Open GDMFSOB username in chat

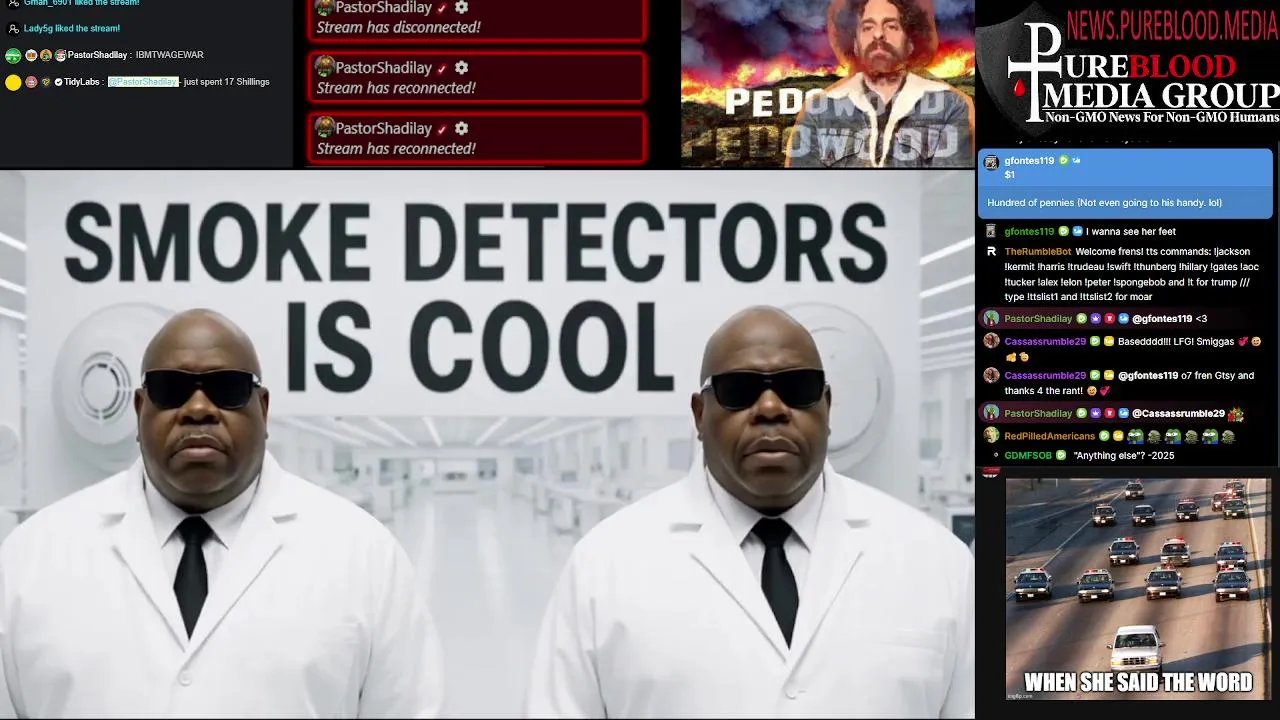(1028, 456)
